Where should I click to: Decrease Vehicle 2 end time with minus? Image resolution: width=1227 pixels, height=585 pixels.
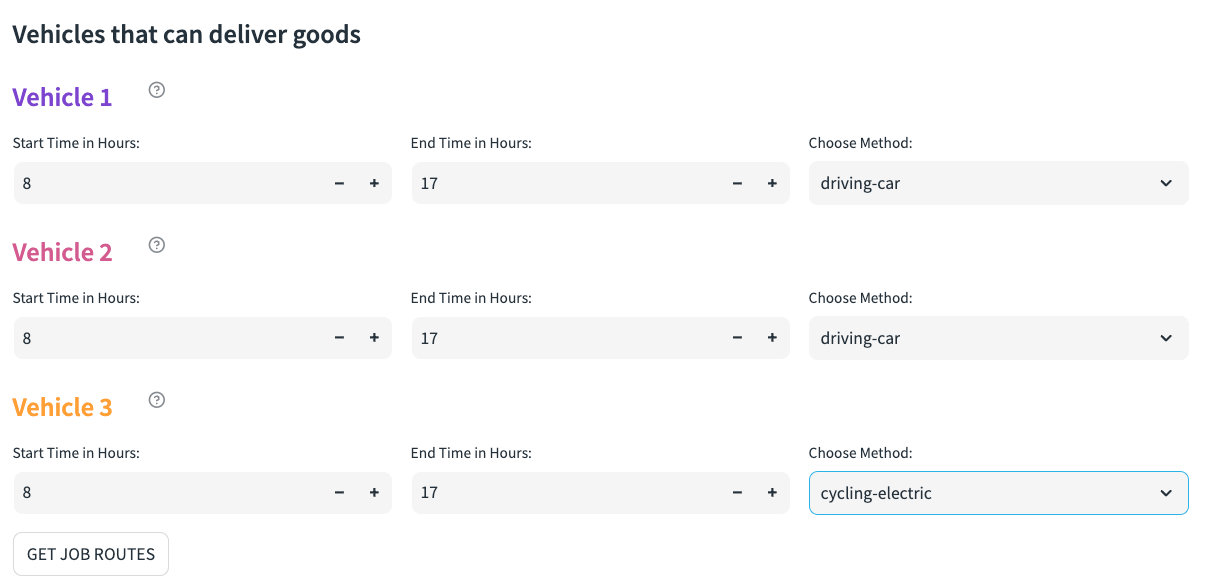[x=738, y=338]
